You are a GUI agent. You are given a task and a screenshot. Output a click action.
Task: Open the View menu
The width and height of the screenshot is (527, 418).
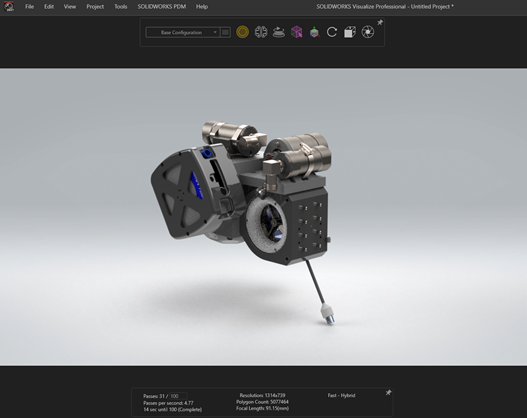(70, 6)
